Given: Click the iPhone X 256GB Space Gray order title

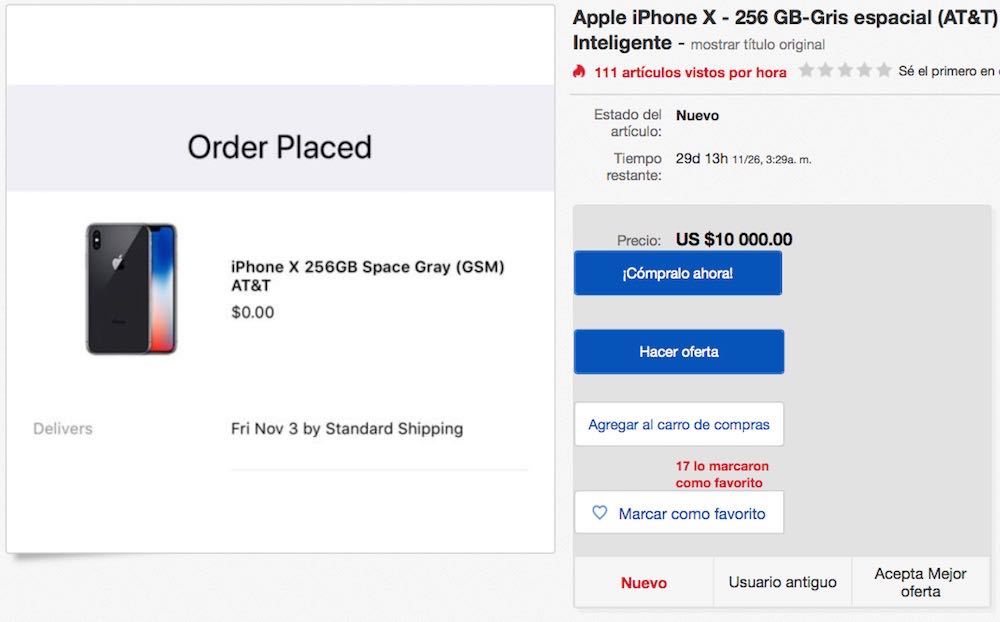Looking at the screenshot, I should click(367, 276).
